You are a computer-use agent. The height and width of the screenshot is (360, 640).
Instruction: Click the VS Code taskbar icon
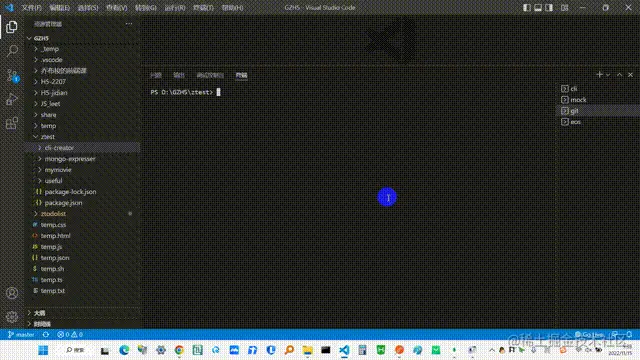pyautogui.click(x=344, y=350)
